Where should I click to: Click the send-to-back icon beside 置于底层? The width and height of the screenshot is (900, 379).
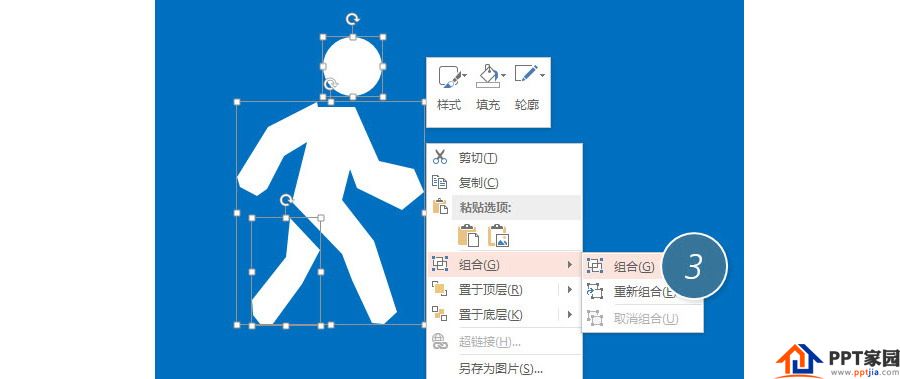click(440, 314)
